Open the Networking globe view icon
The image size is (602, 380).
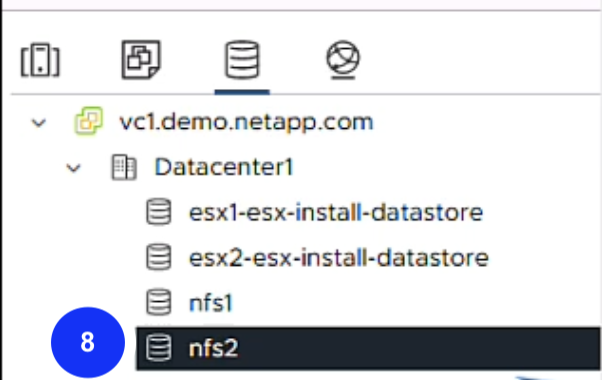tap(343, 59)
